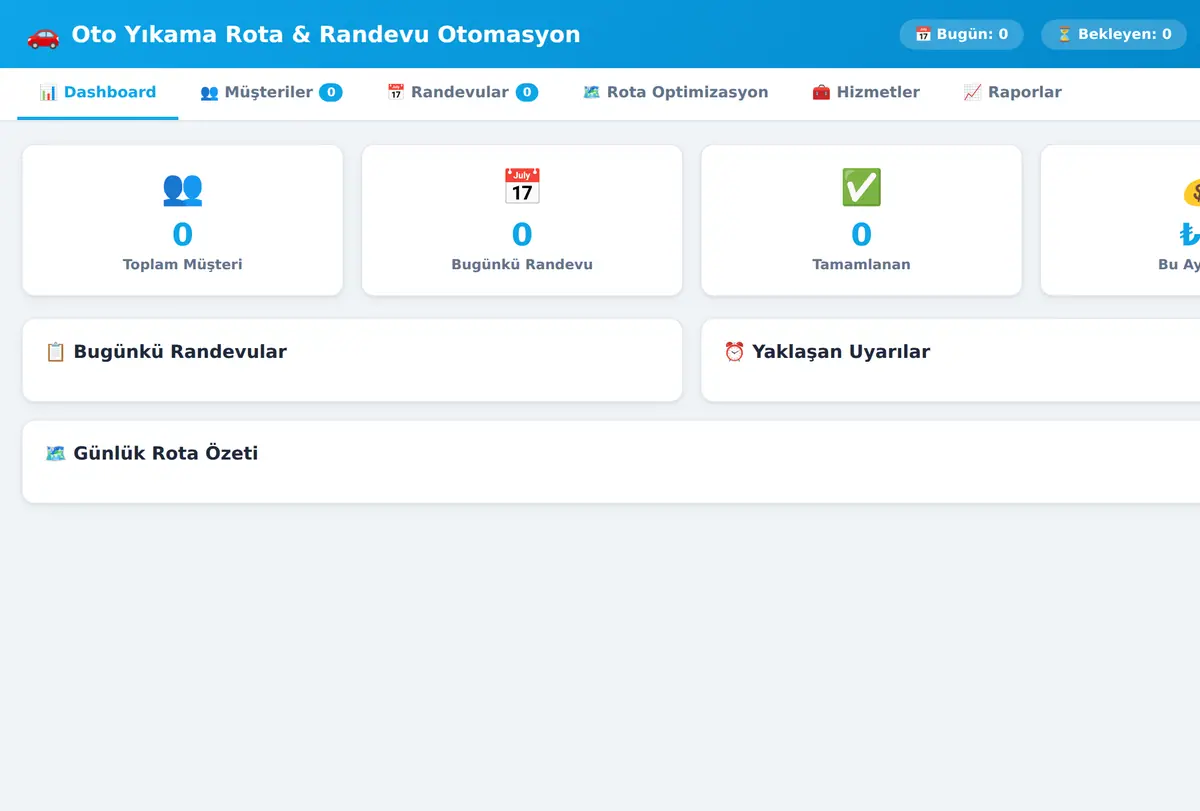Screen dimensions: 1200x811
Task: Switch to the Müşteriler tab
Action: point(271,92)
